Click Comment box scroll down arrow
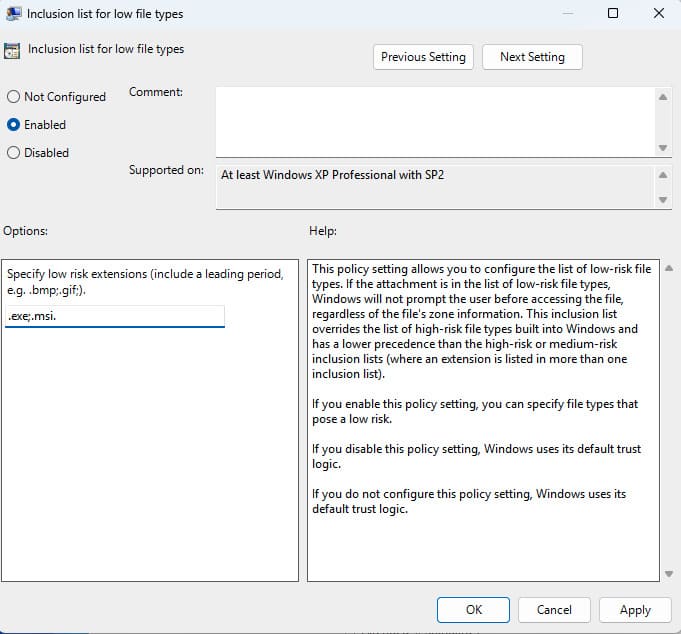Viewport: 681px width, 634px height. [x=663, y=148]
